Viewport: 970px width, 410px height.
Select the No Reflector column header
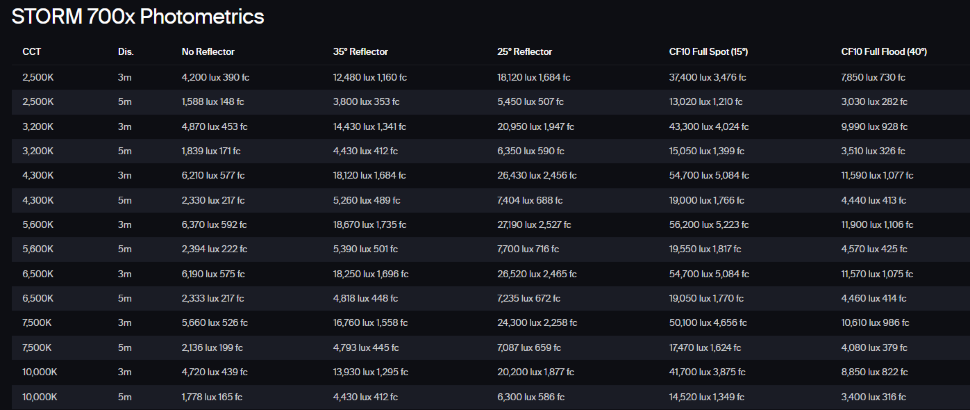tap(208, 52)
